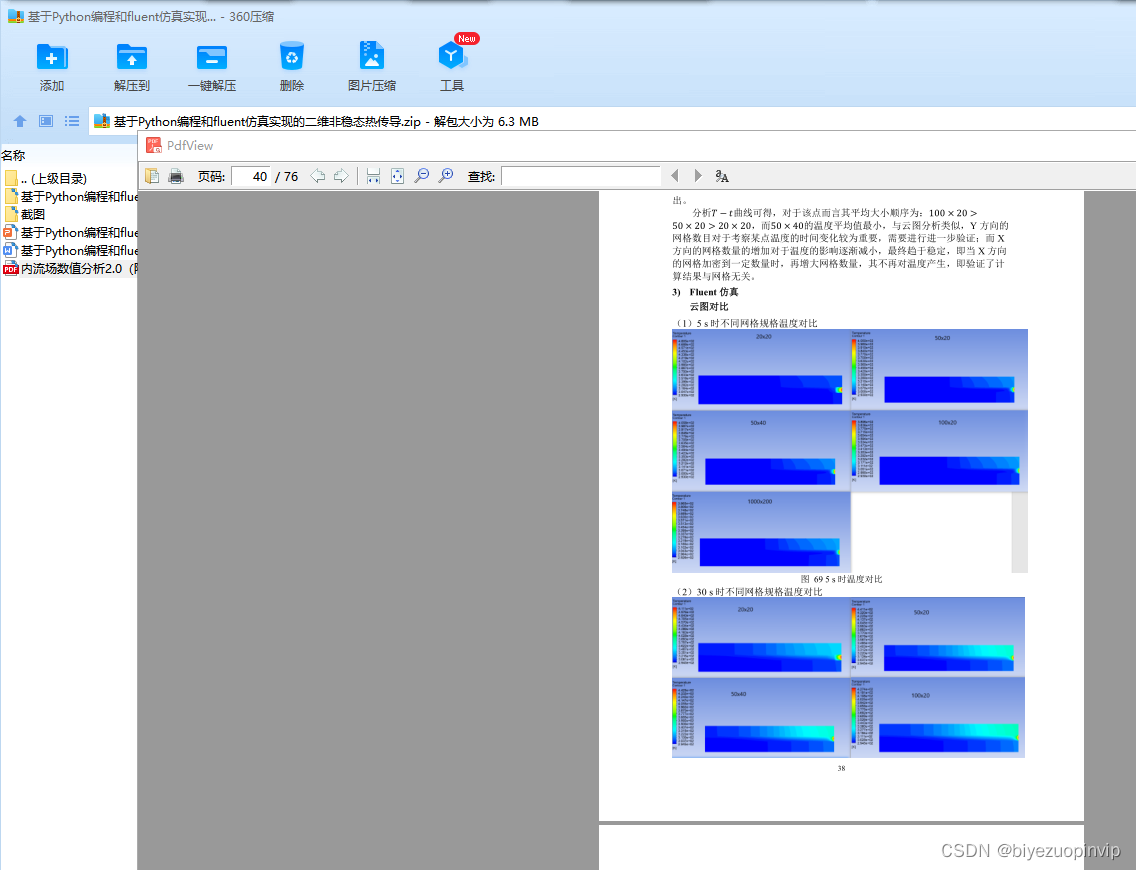Toggle match-case option in search bar
This screenshot has width=1136, height=870.
point(722,176)
